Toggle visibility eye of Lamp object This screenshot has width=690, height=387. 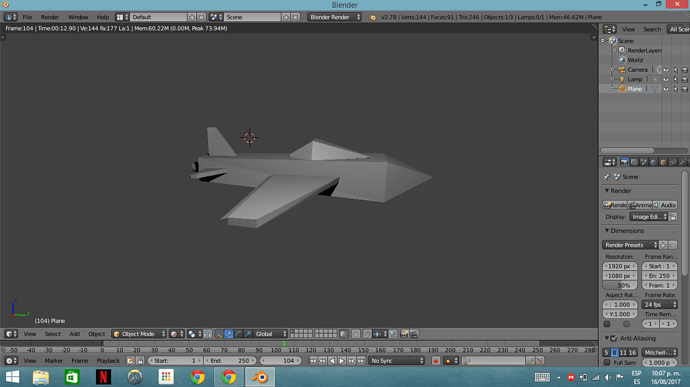[666, 79]
